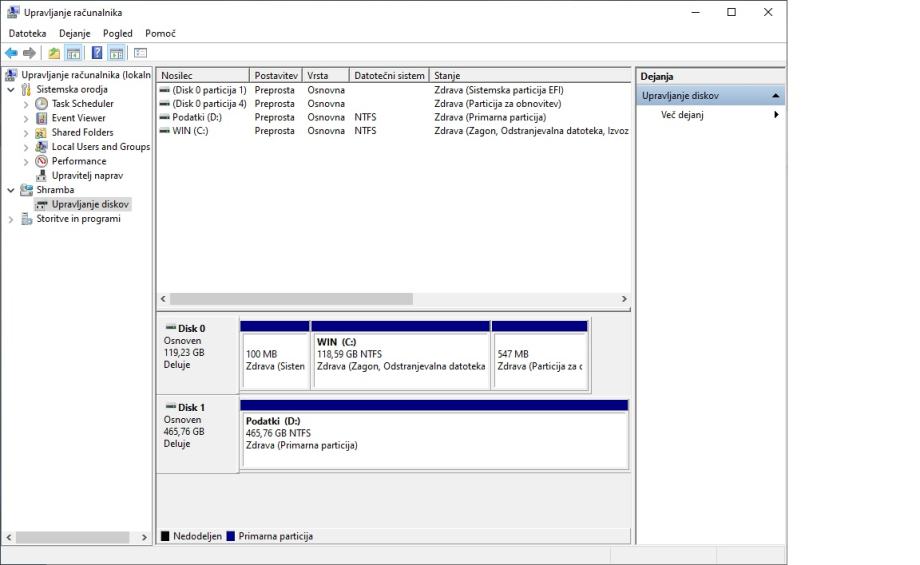Expand the Storitve in programi node

click(x=11, y=219)
